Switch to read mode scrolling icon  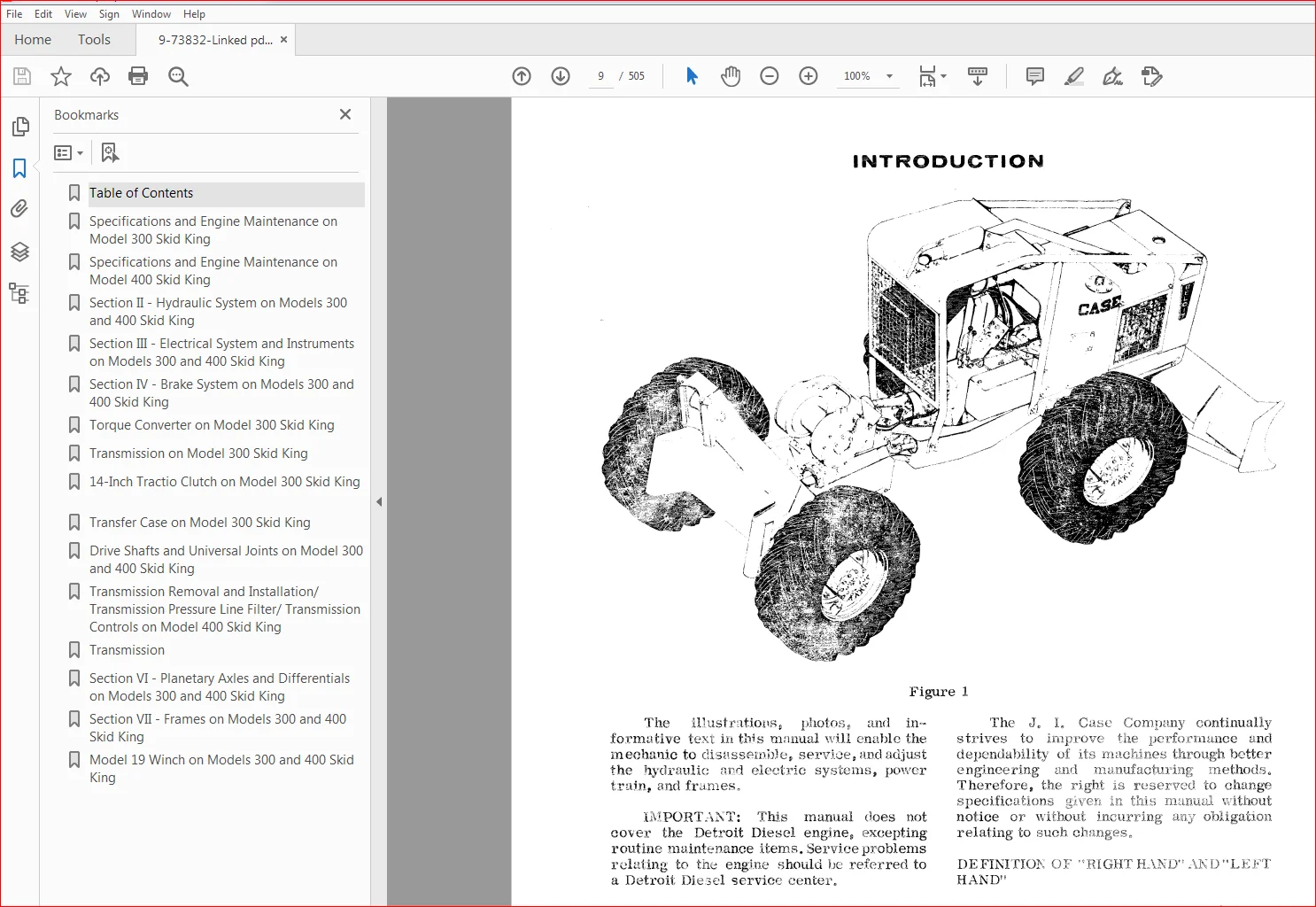tap(978, 76)
